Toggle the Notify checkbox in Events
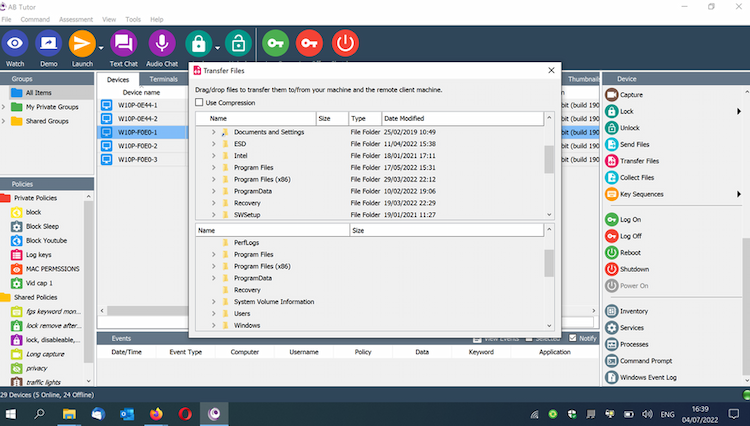This screenshot has width=750, height=426. (x=572, y=339)
